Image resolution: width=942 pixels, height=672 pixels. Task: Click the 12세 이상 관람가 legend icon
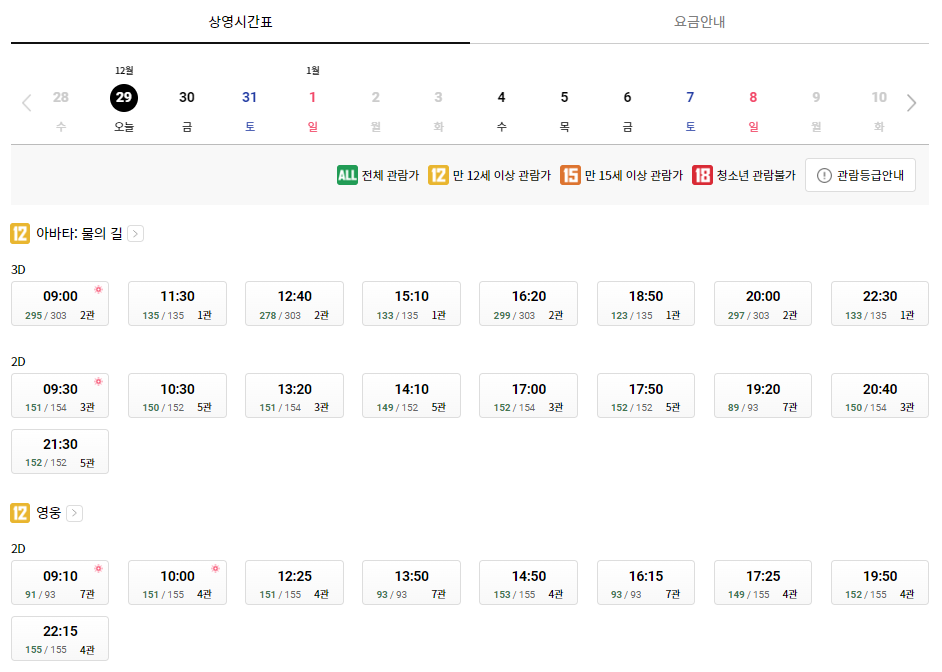point(438,175)
